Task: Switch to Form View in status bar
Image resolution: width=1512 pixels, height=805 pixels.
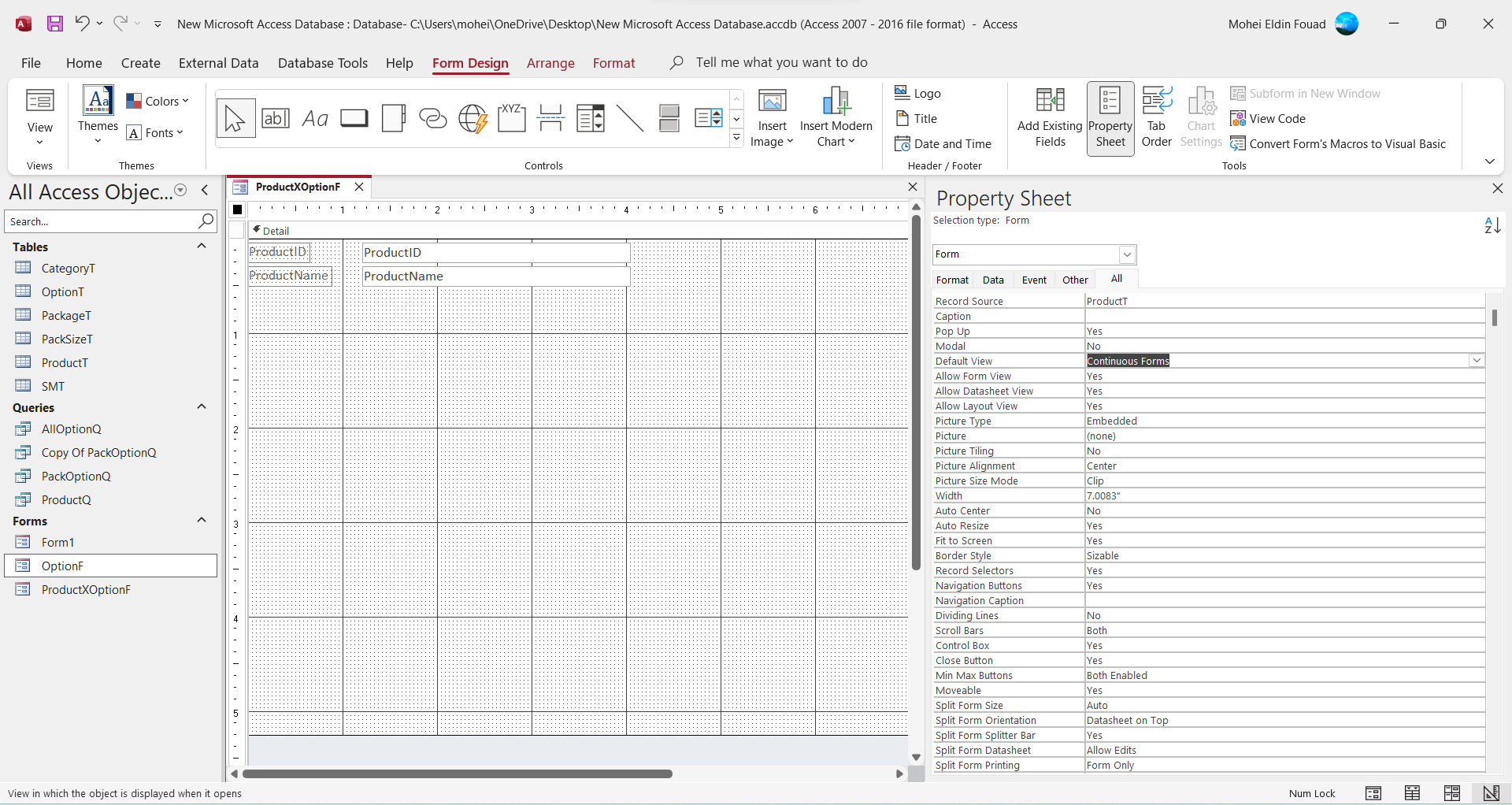Action: coord(1373,793)
